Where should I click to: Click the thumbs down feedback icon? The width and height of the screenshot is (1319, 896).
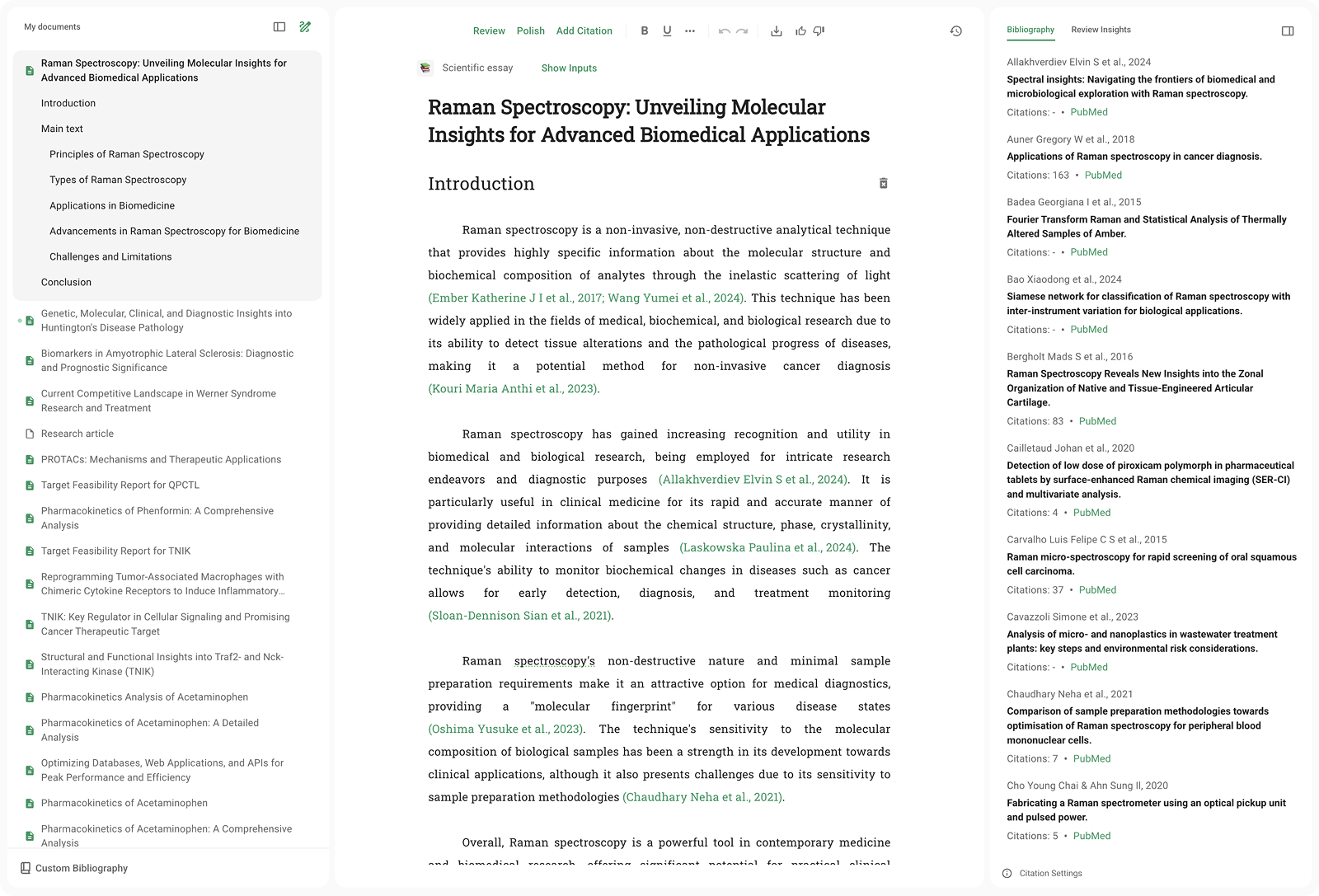(x=819, y=31)
